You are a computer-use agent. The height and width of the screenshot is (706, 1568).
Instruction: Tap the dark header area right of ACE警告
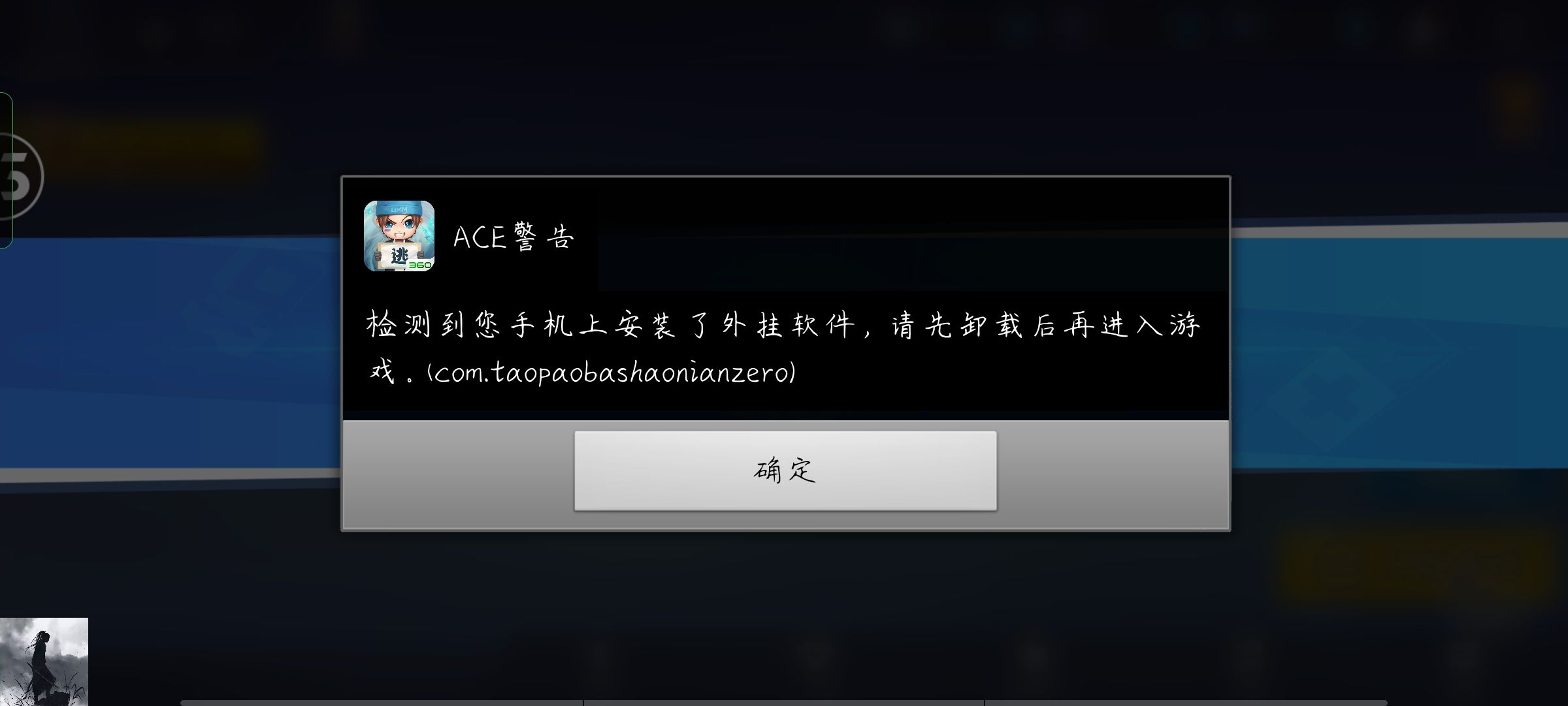913,258
